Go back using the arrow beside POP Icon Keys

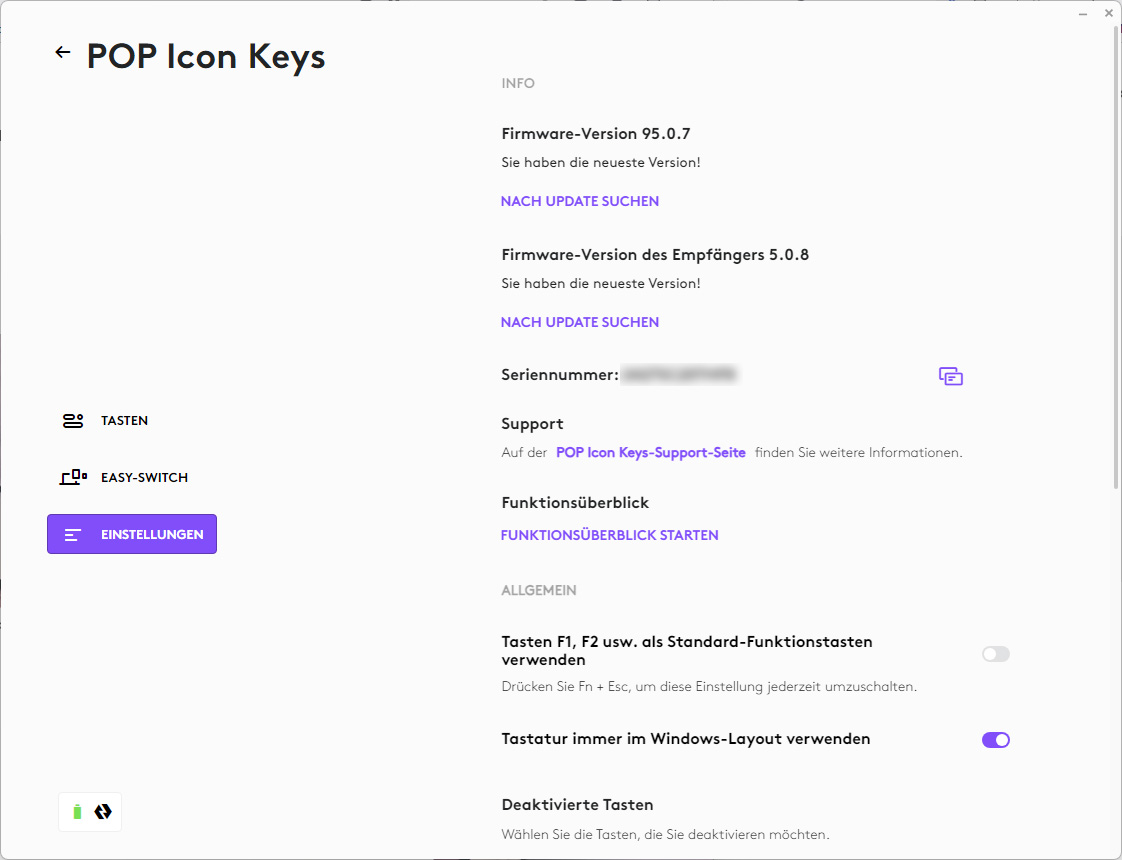point(63,53)
